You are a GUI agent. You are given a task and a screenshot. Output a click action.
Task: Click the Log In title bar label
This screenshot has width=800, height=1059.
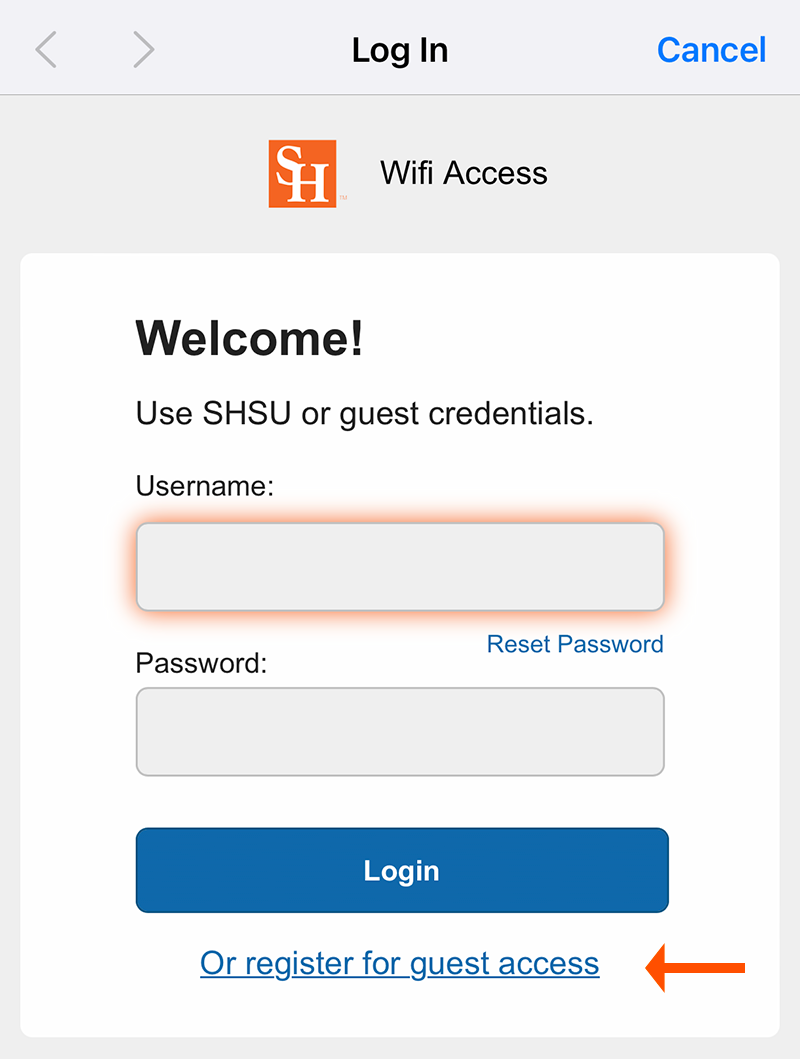tap(399, 49)
